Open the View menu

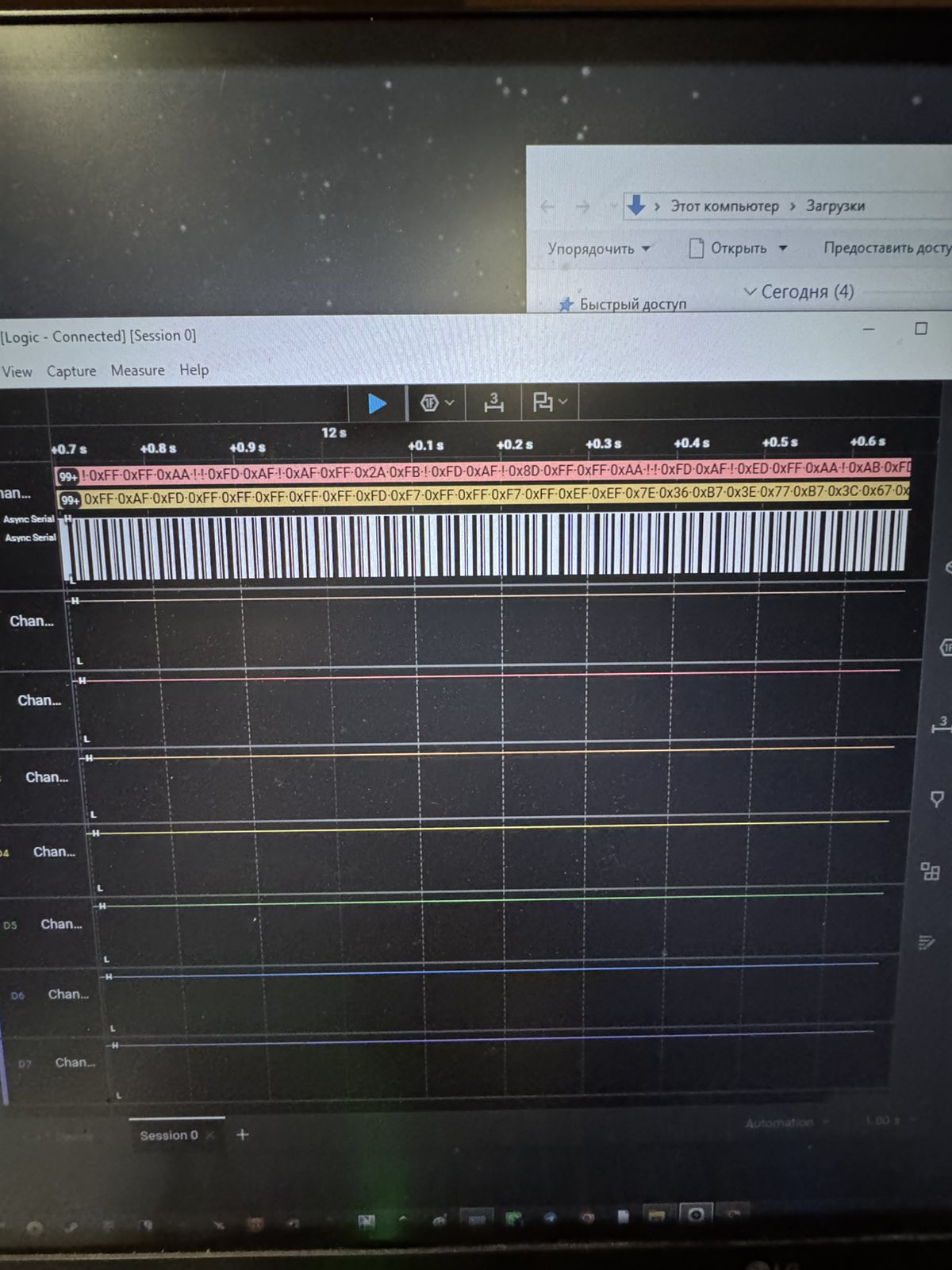(17, 371)
